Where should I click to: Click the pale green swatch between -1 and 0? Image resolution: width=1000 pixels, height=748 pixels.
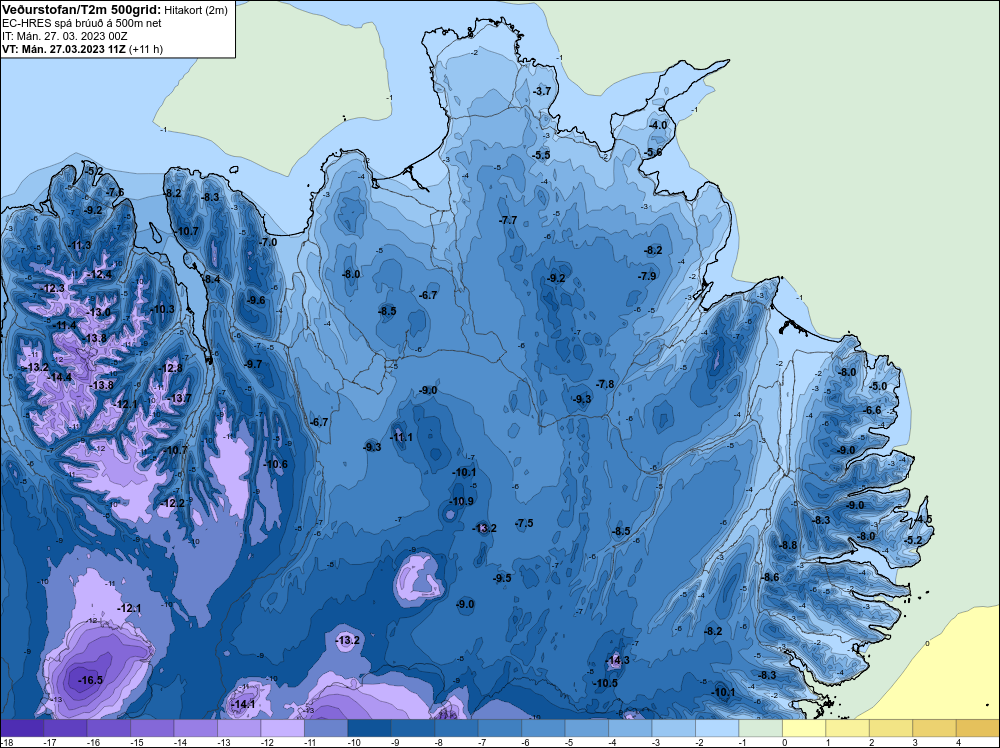pos(760,728)
